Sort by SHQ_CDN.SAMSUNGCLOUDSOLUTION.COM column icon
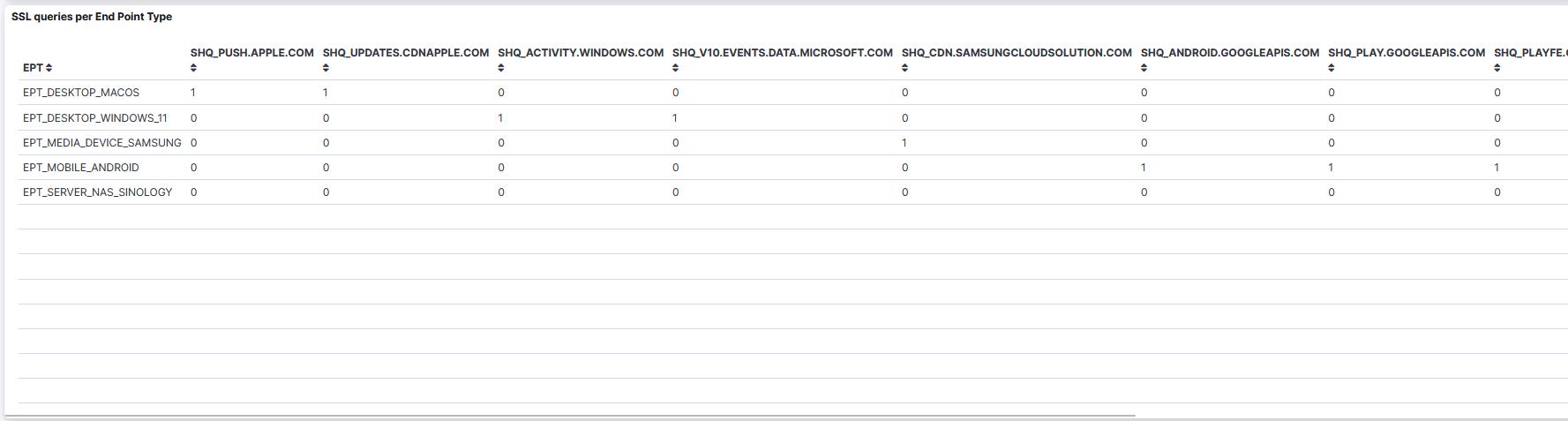 click(904, 68)
